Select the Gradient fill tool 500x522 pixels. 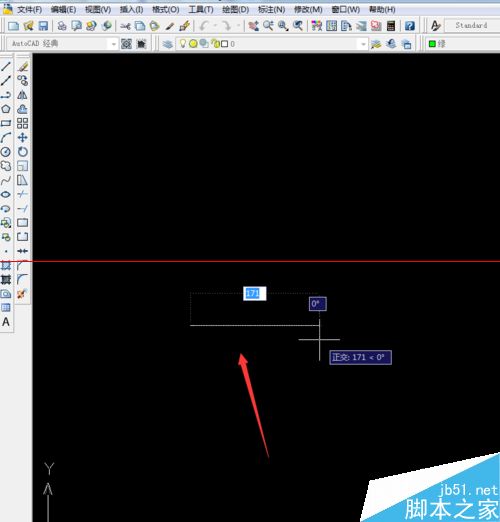[x=6, y=279]
